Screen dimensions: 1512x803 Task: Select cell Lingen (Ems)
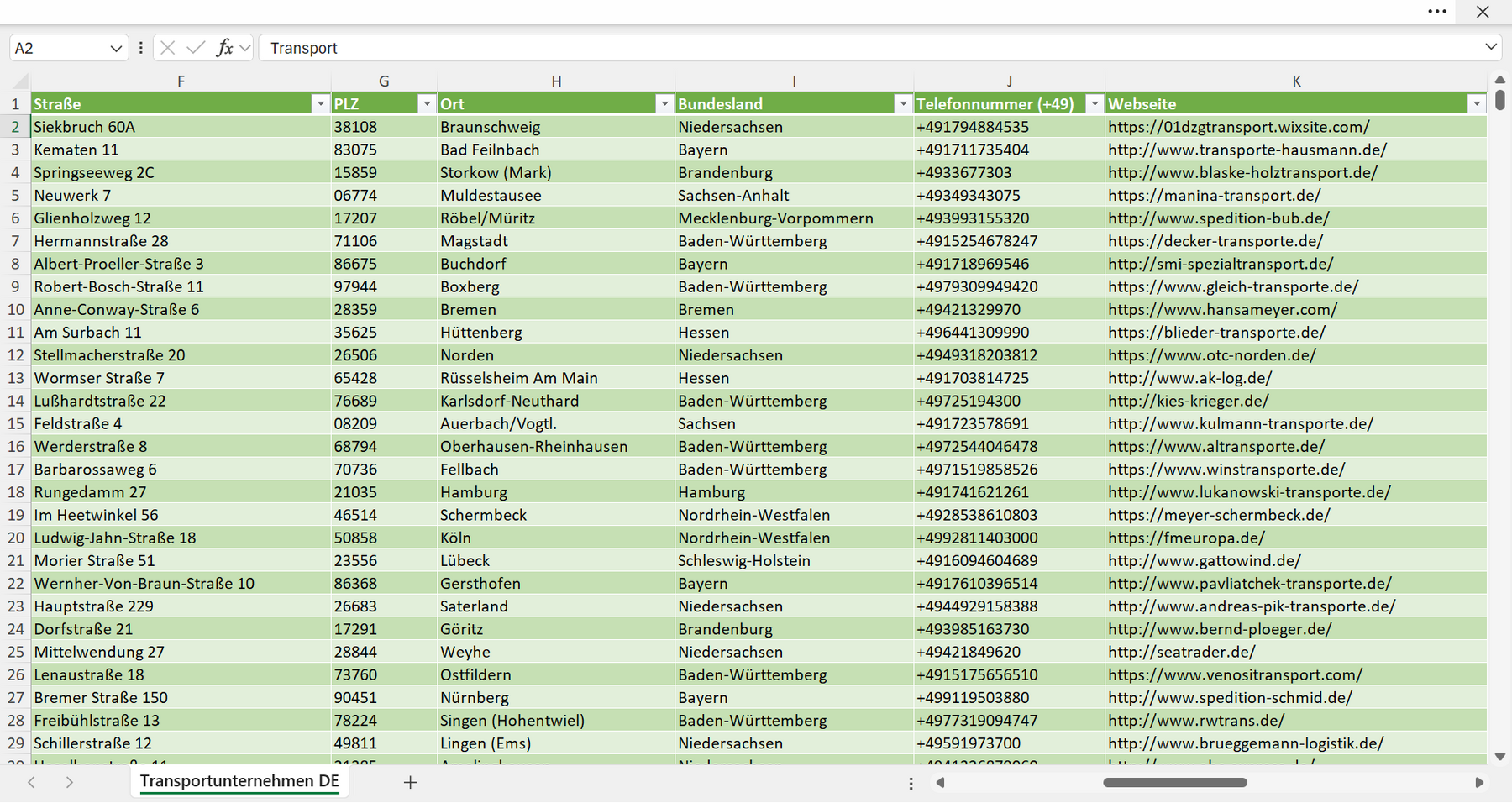(556, 743)
